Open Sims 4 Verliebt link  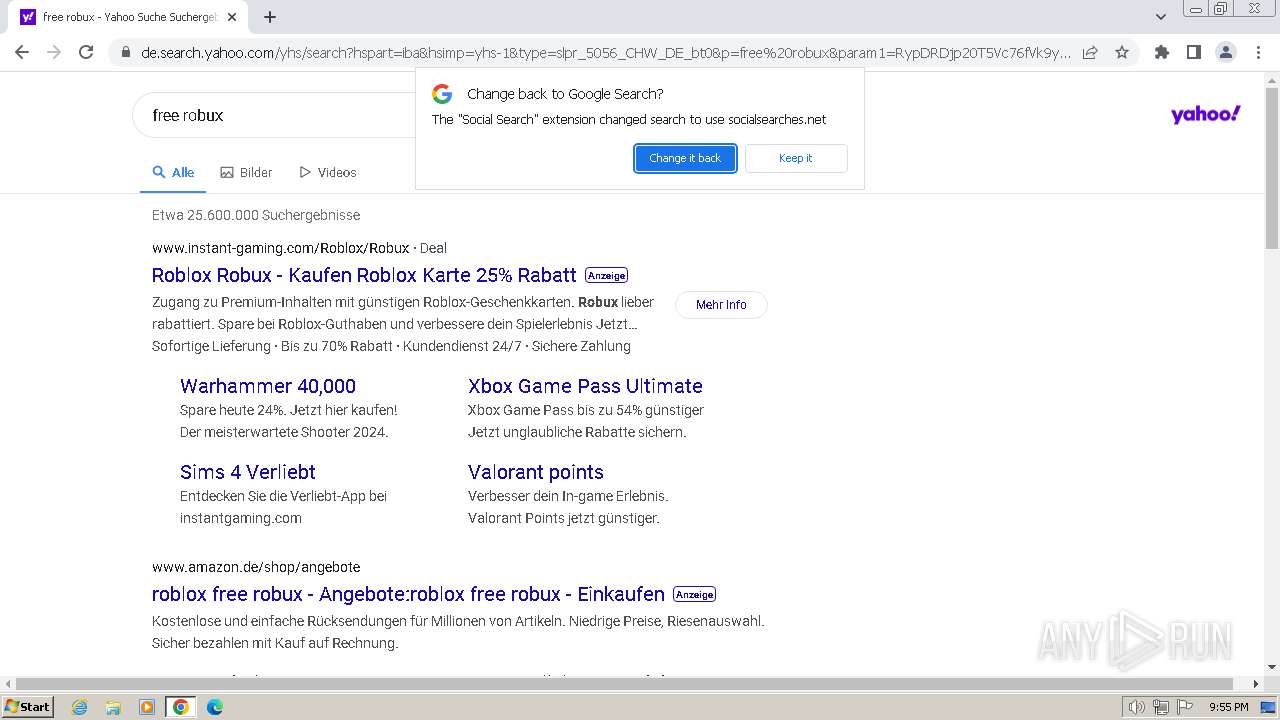click(x=248, y=472)
